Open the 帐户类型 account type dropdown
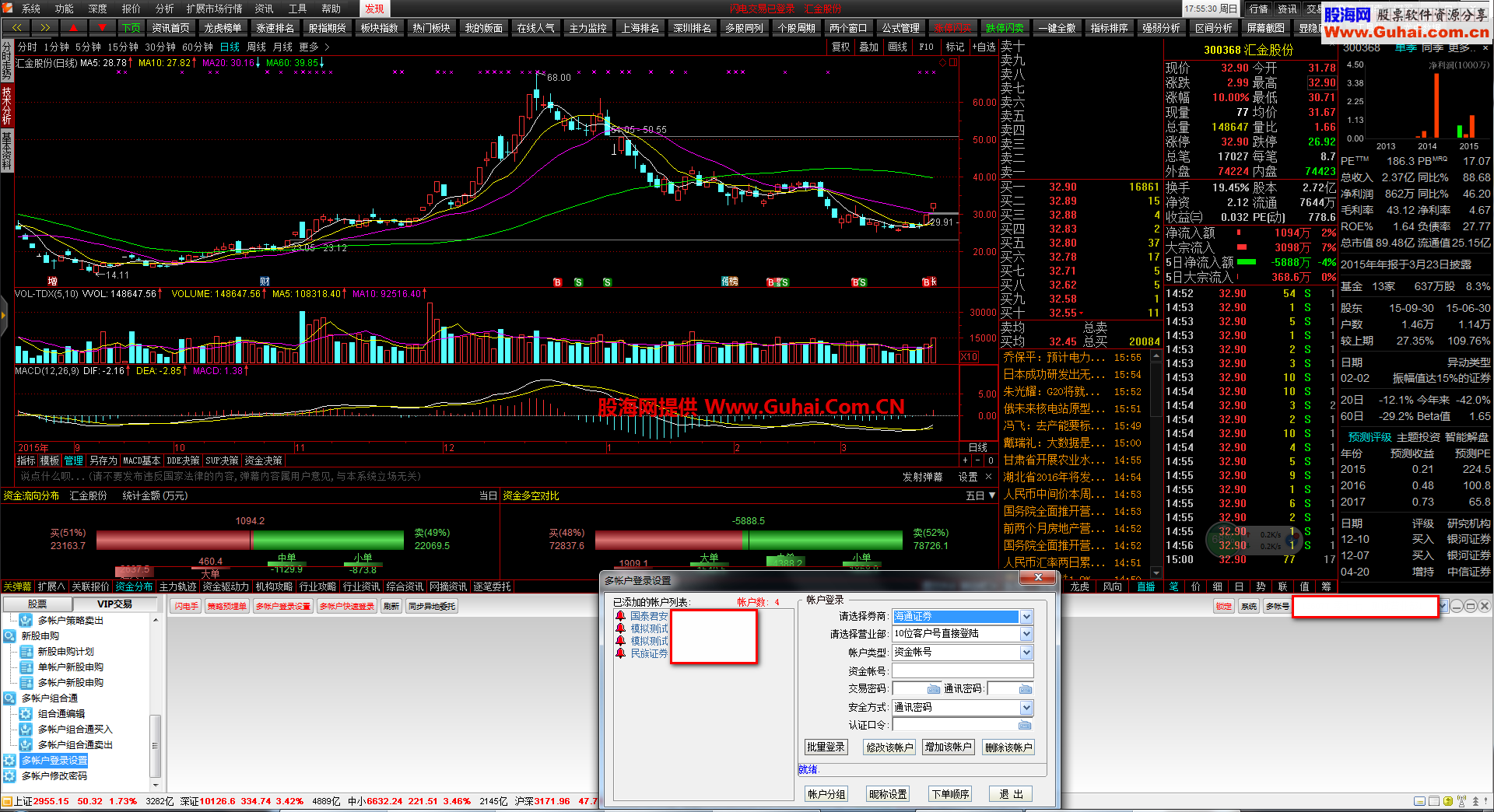 [1026, 653]
